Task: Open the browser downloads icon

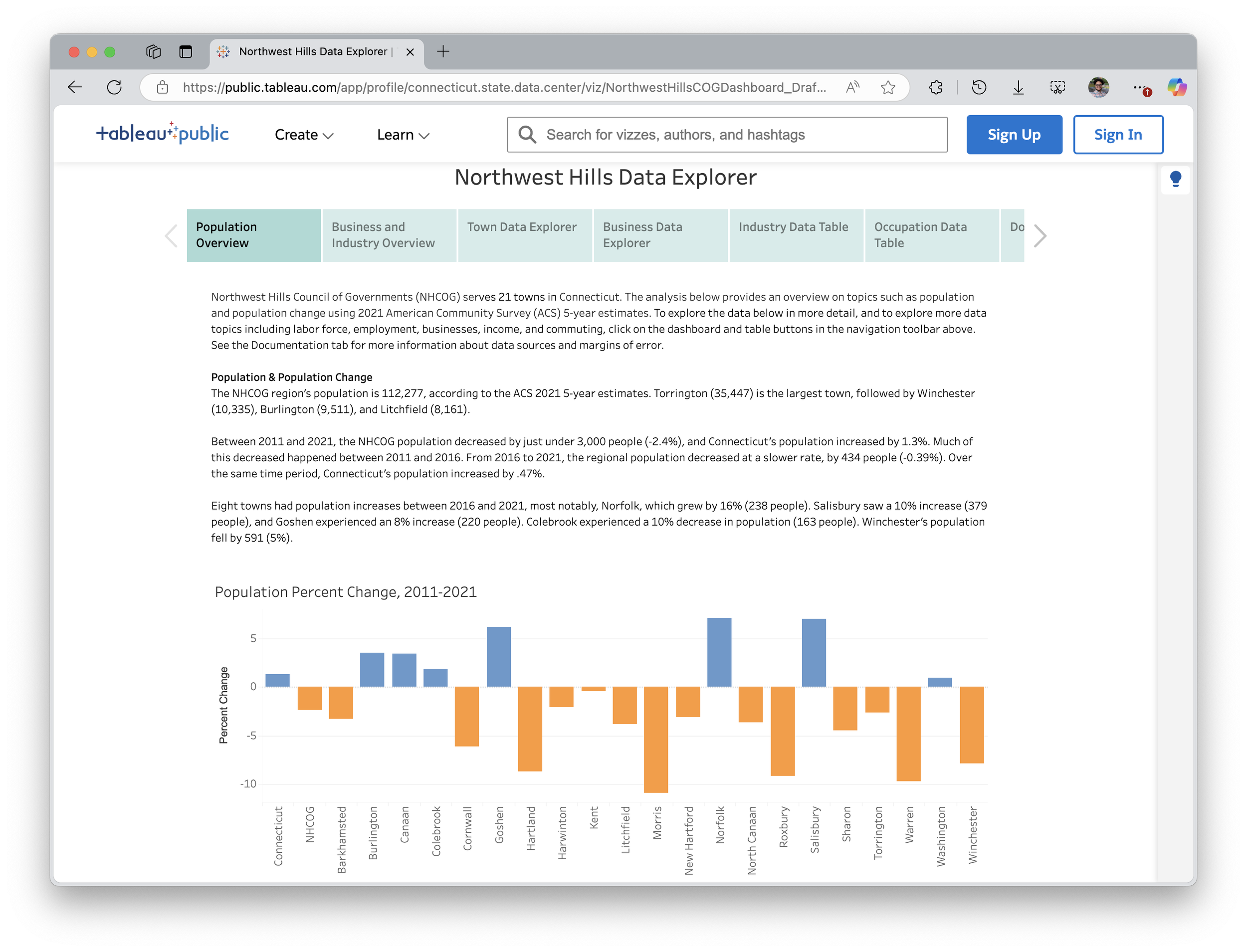Action: 1018,87
